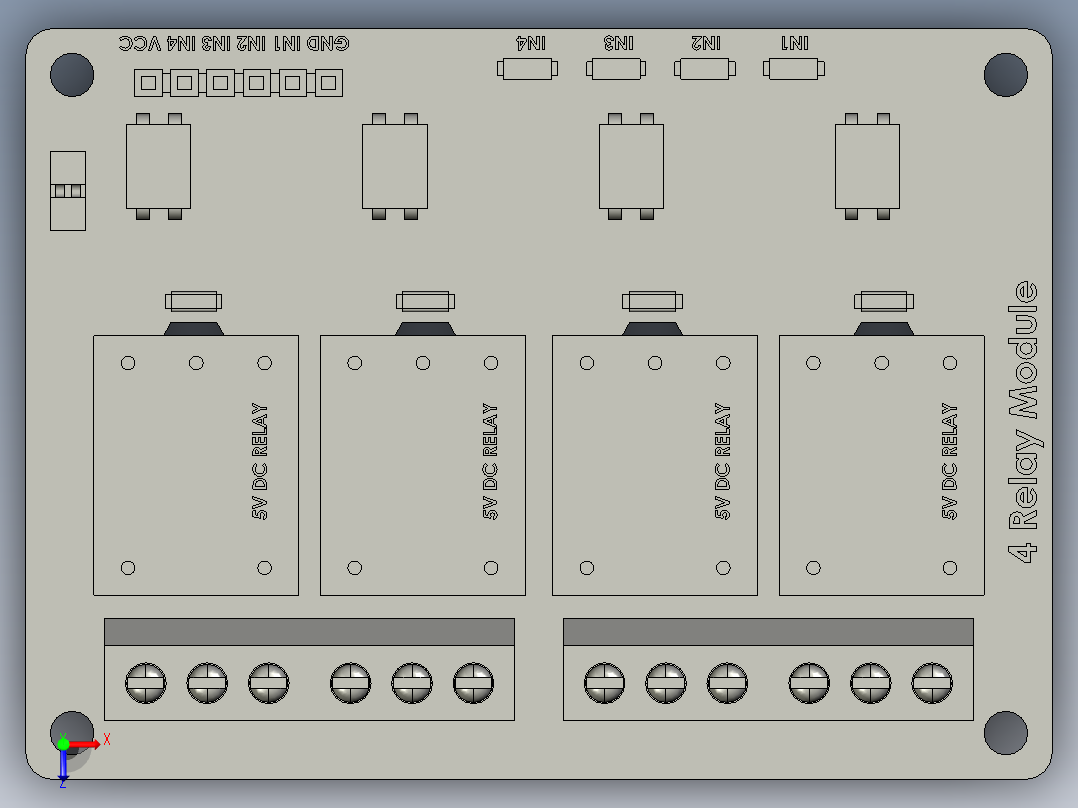Image resolution: width=1078 pixels, height=808 pixels.
Task: Pick the small component below the top-right IN1 label
Action: point(793,69)
